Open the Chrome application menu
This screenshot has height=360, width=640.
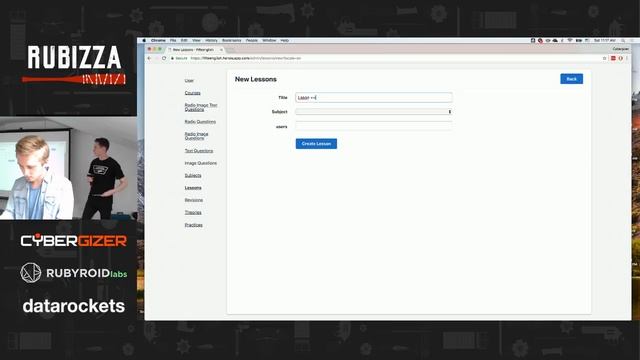tap(158, 40)
